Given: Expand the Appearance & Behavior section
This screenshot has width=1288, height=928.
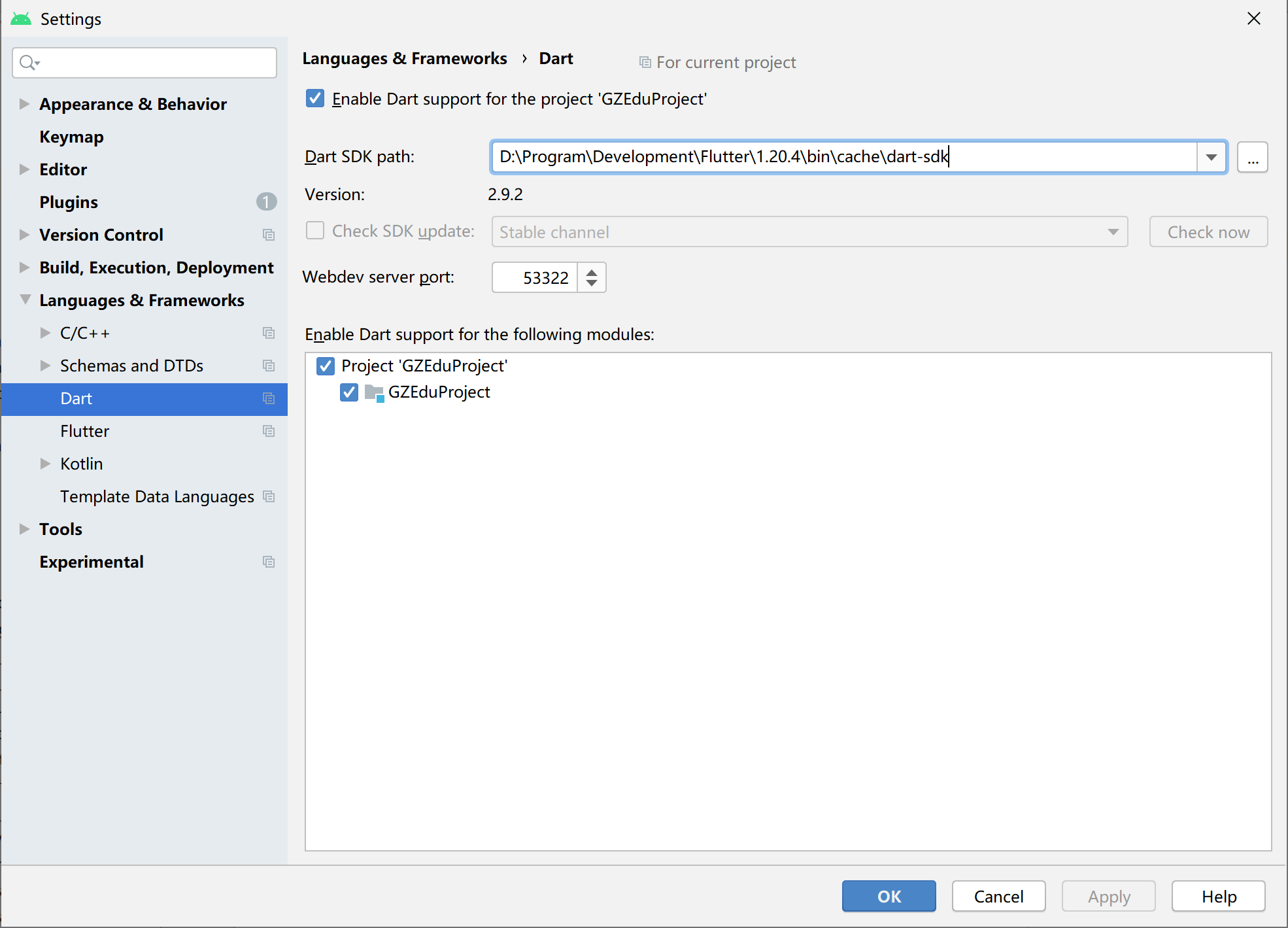Looking at the screenshot, I should [x=24, y=104].
